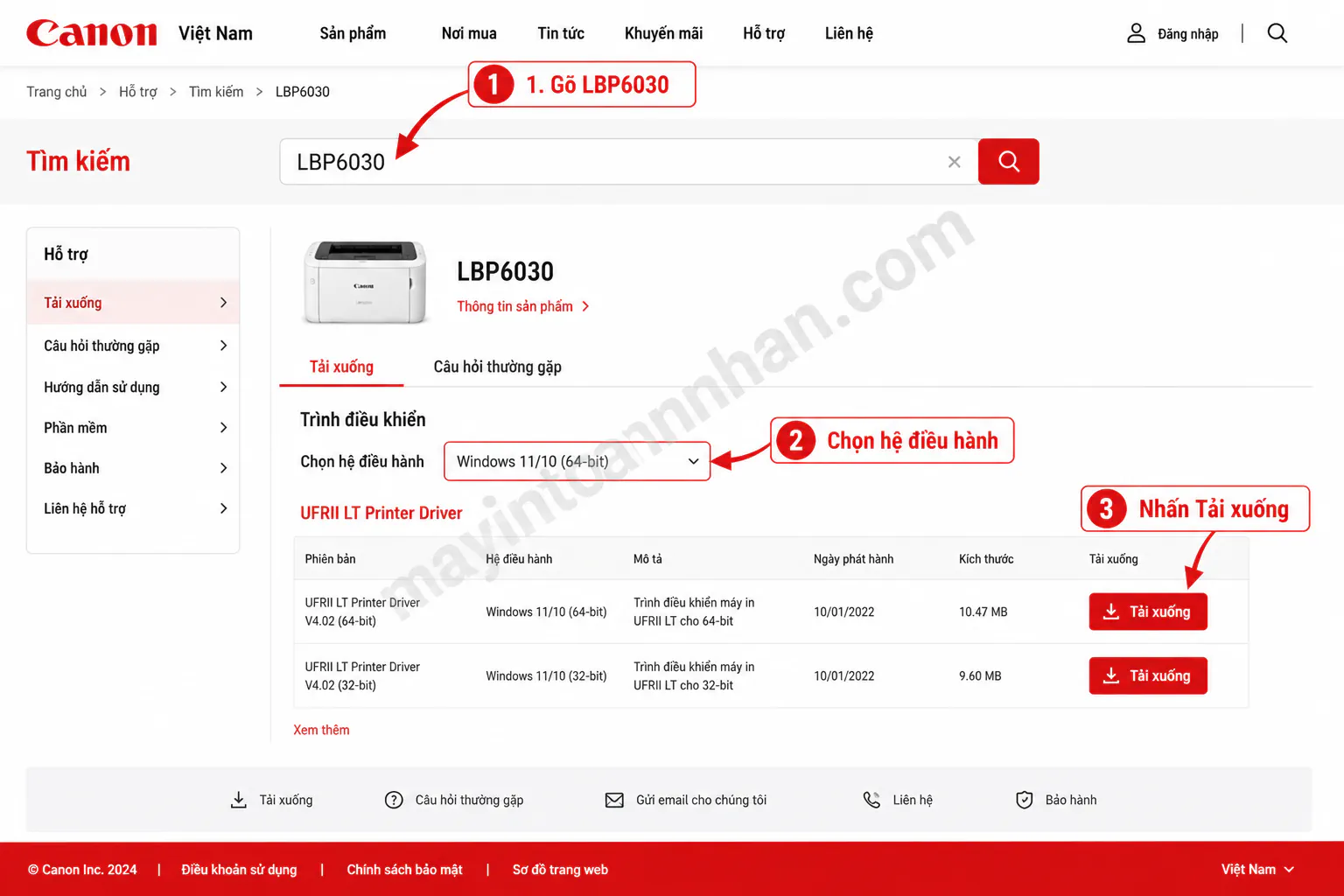Open the Khuyến mãi menu
Screen dimensions: 1344x896
(663, 33)
